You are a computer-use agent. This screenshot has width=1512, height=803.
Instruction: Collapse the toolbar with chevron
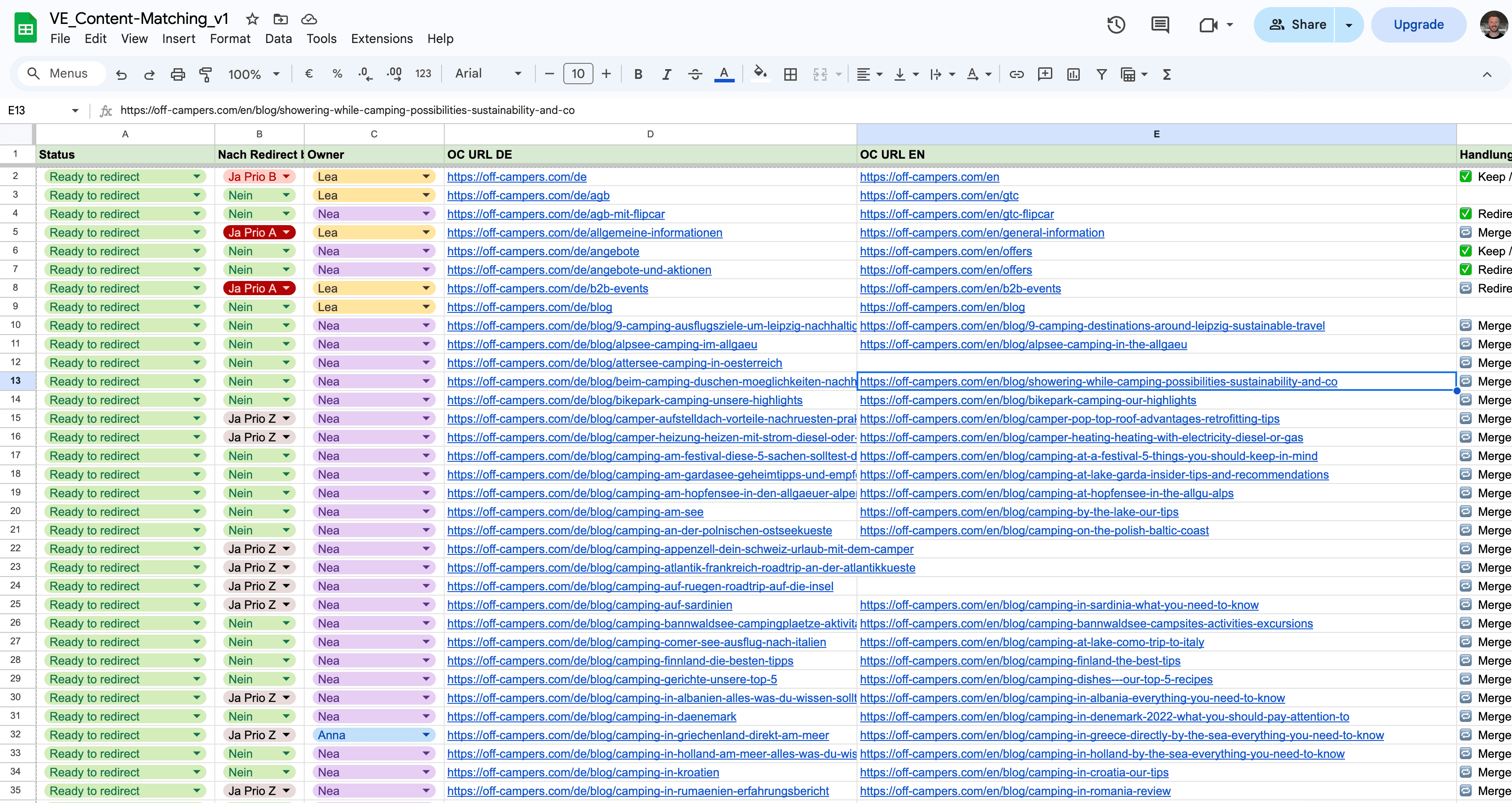[x=1487, y=74]
